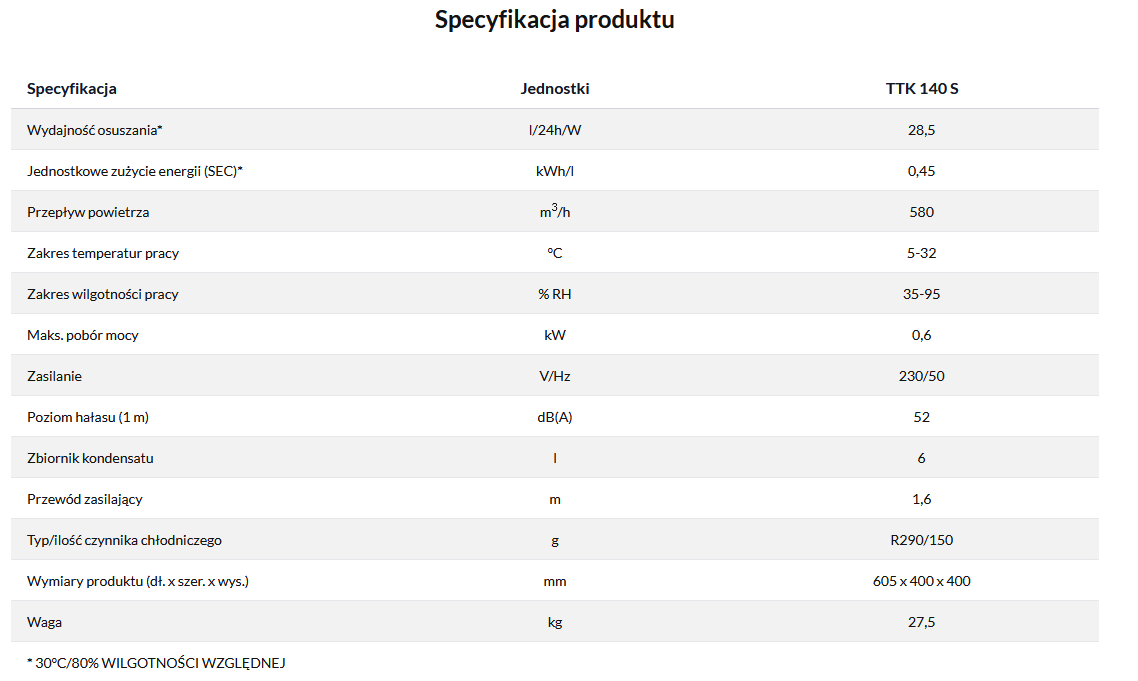
Task: Click the "Jednostki" column header
Action: pyautogui.click(x=555, y=88)
